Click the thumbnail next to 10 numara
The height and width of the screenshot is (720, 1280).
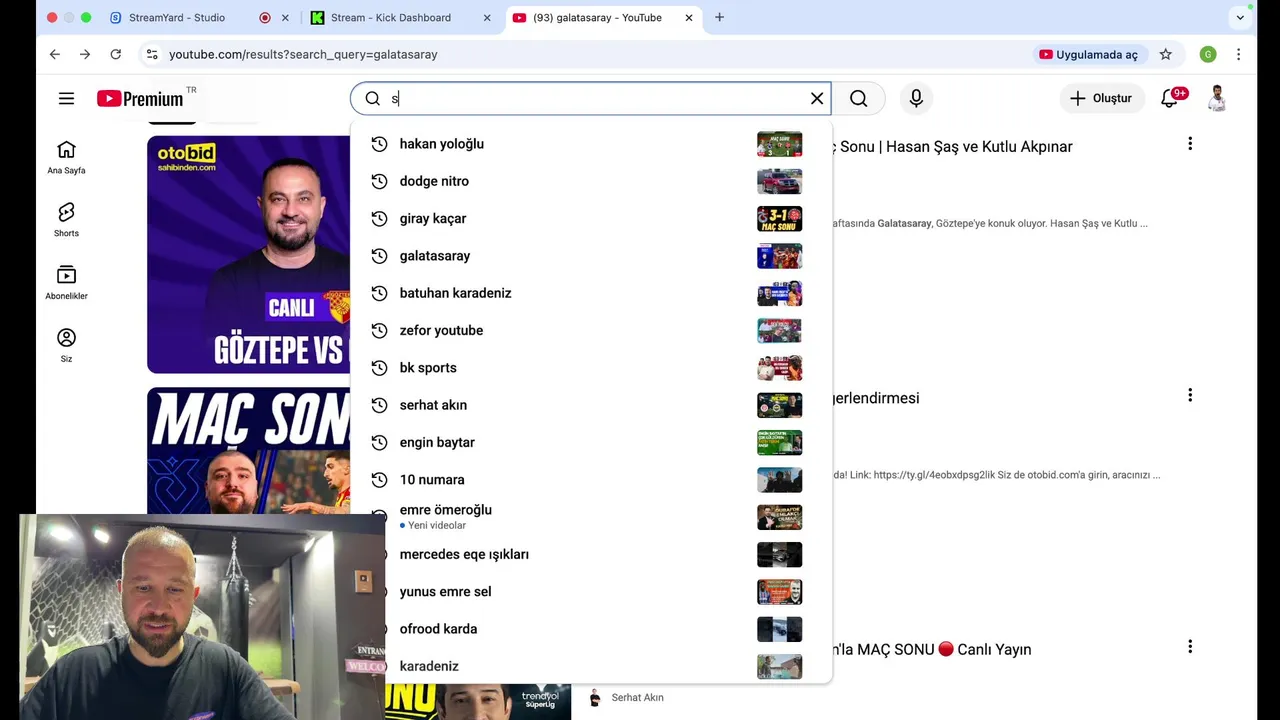point(779,480)
